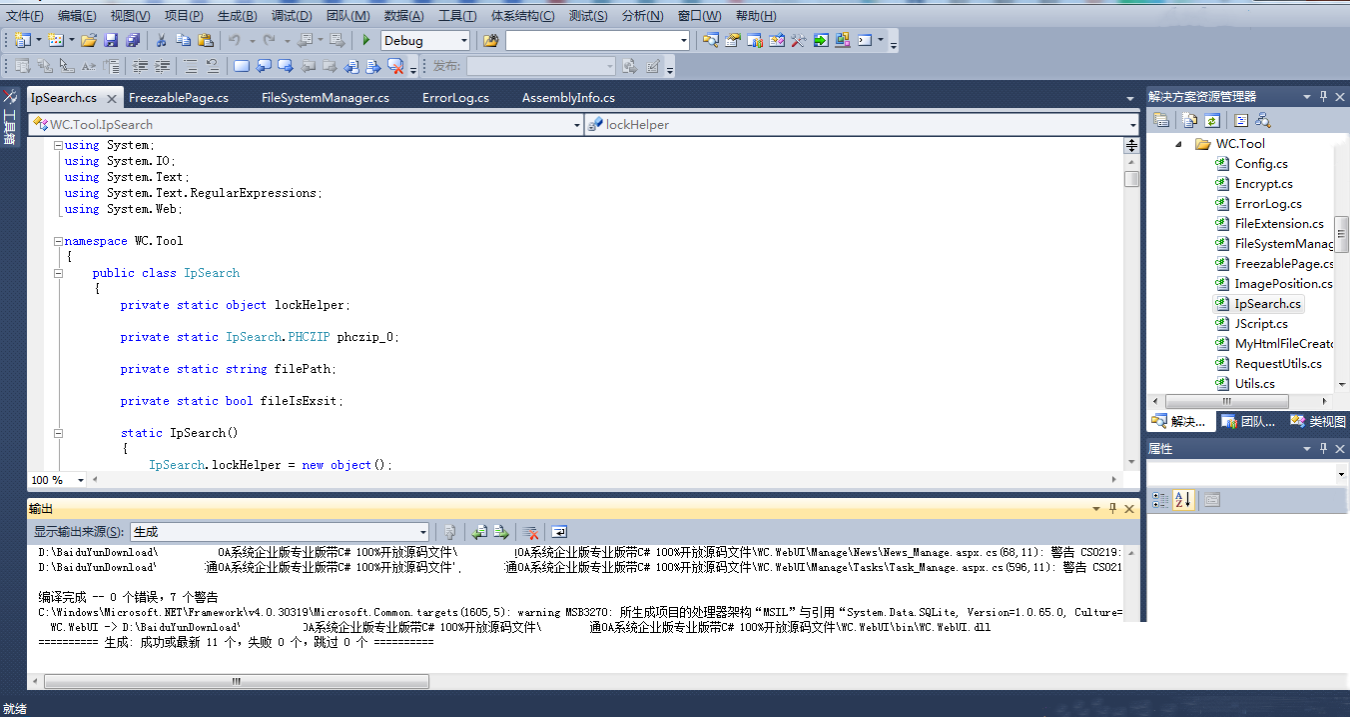Image resolution: width=1350 pixels, height=717 pixels.
Task: Toggle auto-hide pin on Properties panel
Action: 1323,449
